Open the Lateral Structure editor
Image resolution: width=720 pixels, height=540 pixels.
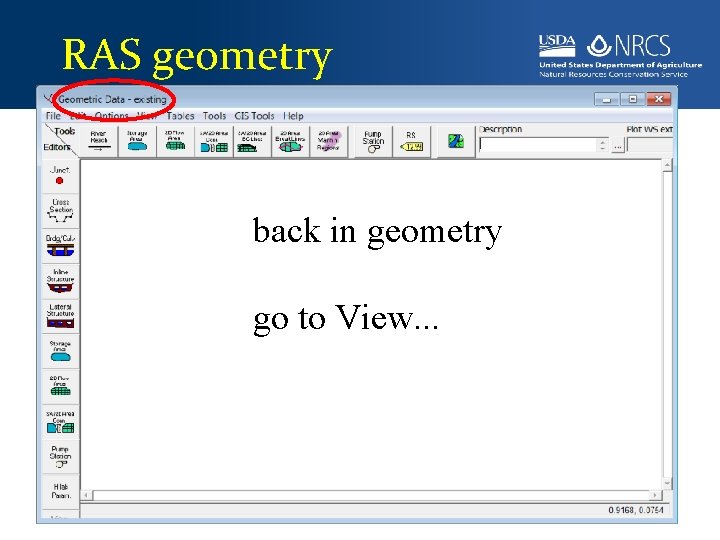tap(60, 316)
